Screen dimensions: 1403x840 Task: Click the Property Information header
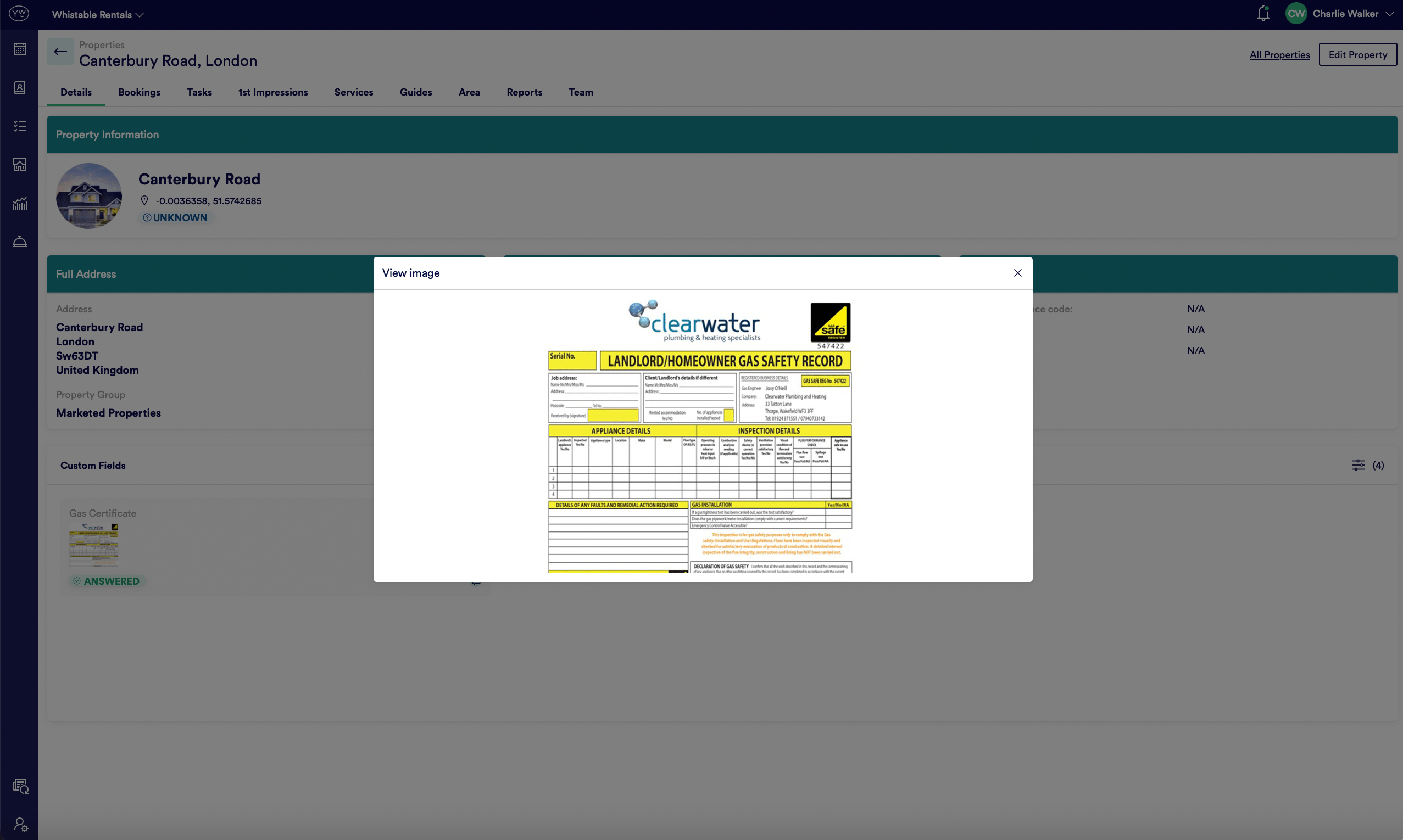pos(108,135)
